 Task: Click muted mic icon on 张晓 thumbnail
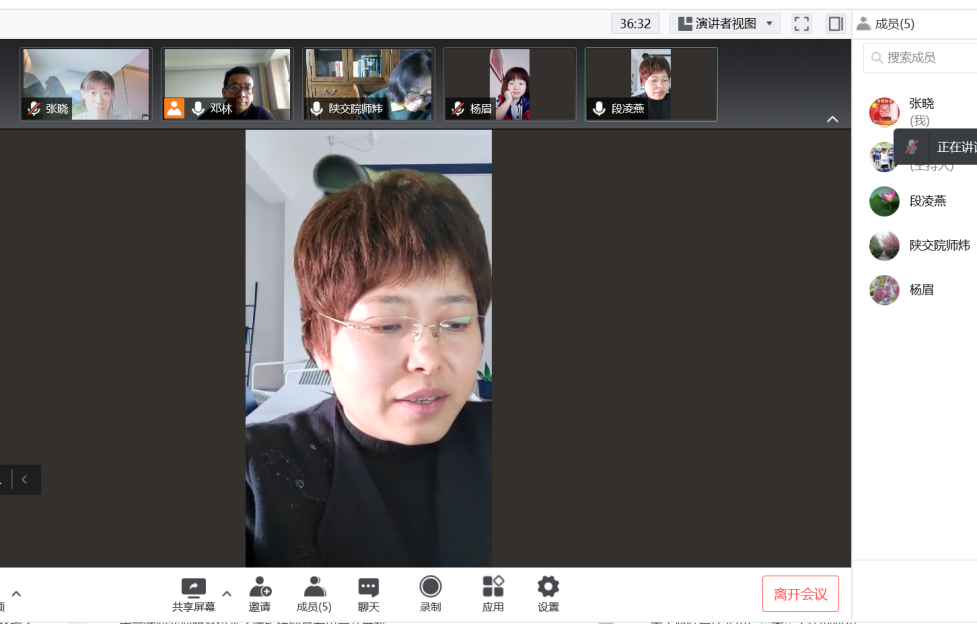[x=34, y=108]
